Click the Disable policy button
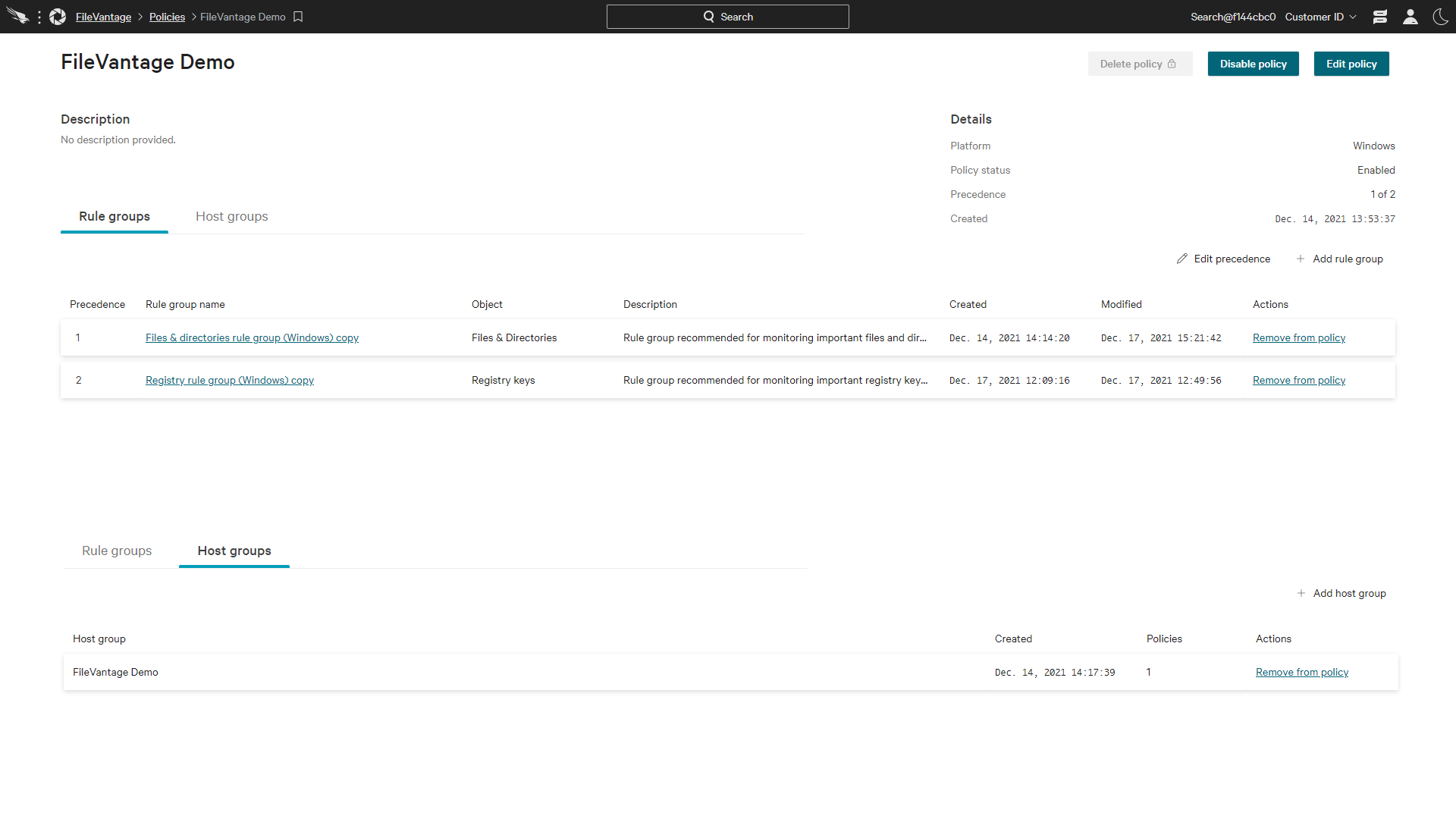The height and width of the screenshot is (819, 1456). coord(1254,64)
